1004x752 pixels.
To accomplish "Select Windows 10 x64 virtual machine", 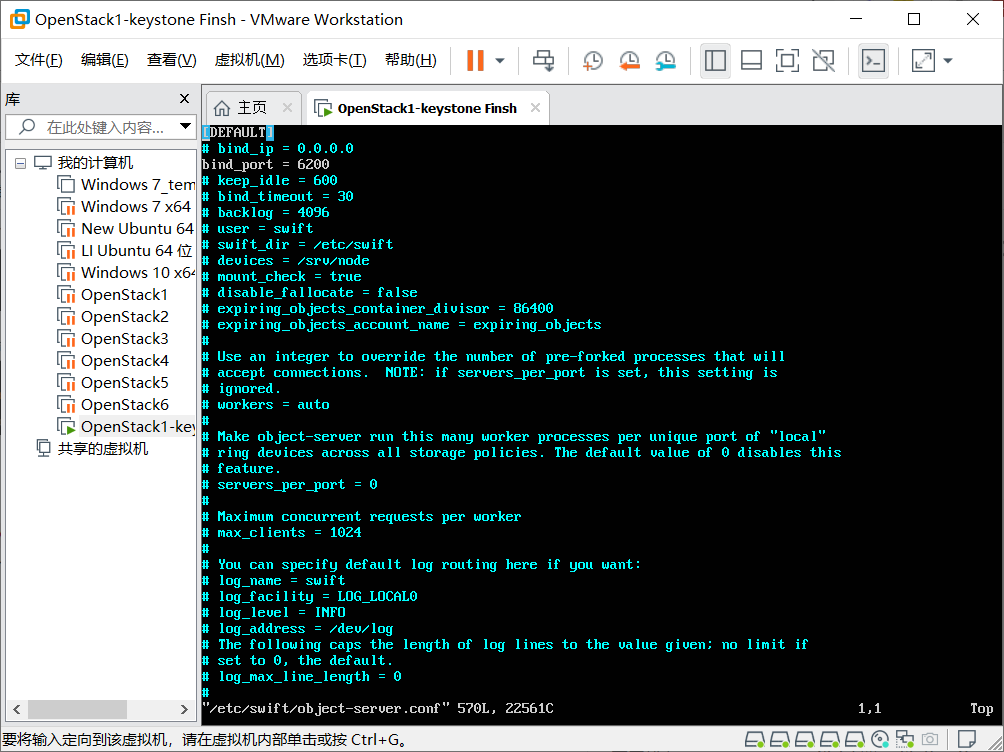I will pos(138,272).
